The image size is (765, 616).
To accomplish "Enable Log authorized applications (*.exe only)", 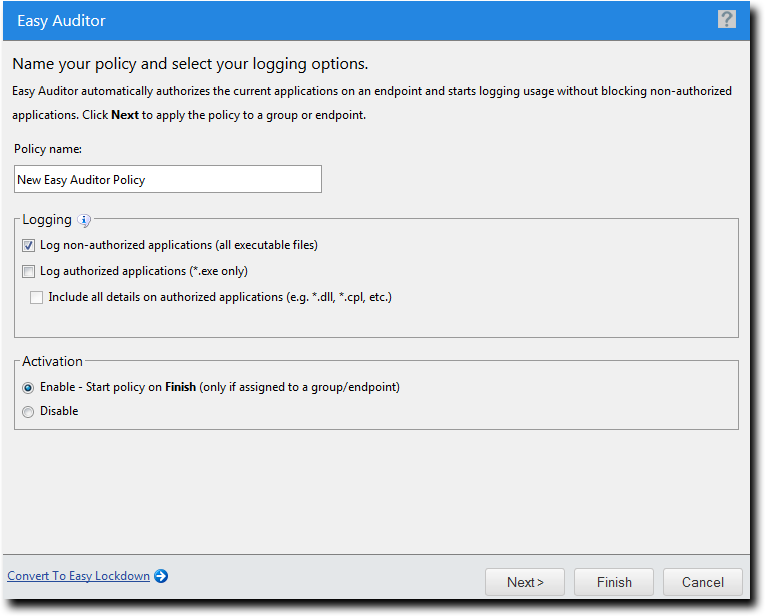I will coord(28,271).
